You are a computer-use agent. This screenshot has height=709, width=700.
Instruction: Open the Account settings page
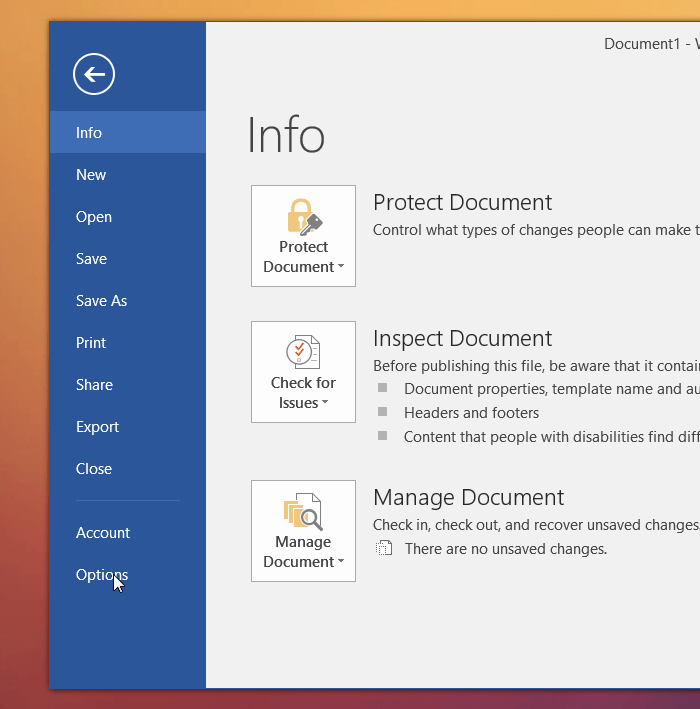tap(103, 532)
